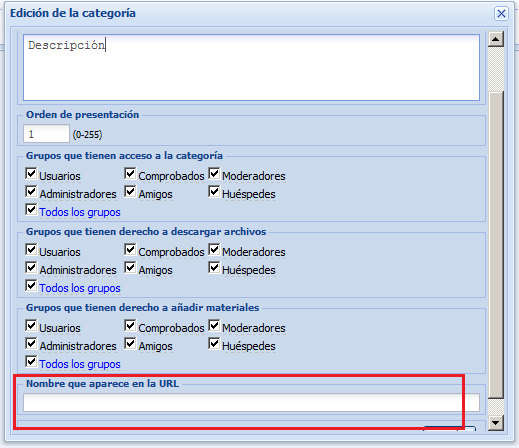Screen dimensions: 519x448
Task: Click Todos los grupos link under descargar archivos
Action: point(80,288)
